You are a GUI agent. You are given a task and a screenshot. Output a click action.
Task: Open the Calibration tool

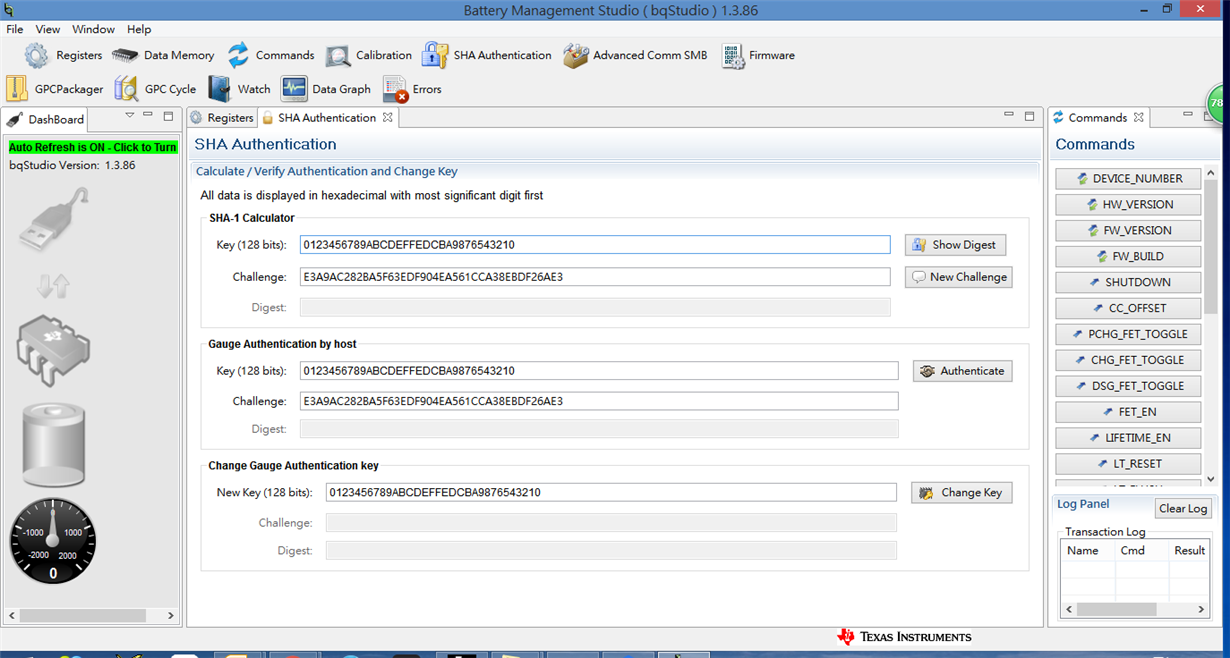tap(369, 55)
